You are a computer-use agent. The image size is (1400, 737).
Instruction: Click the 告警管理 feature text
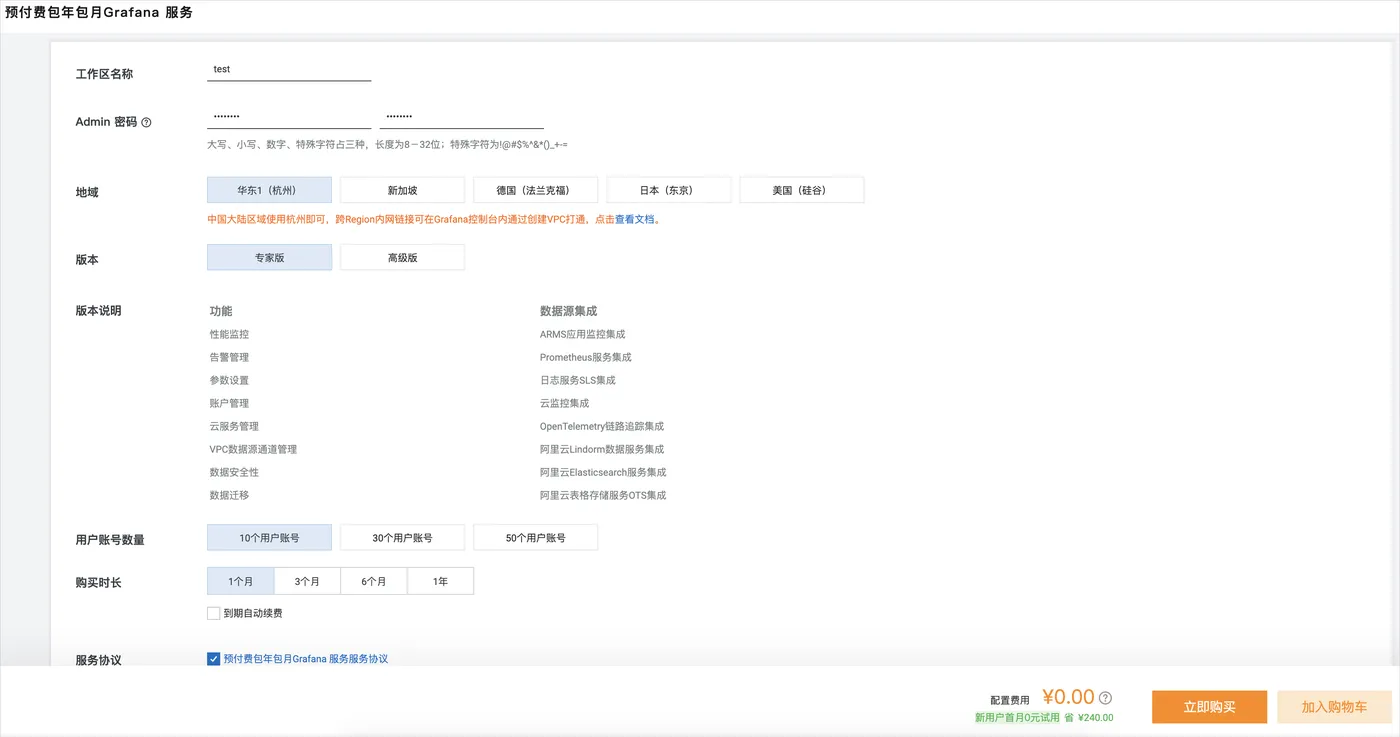coord(229,357)
